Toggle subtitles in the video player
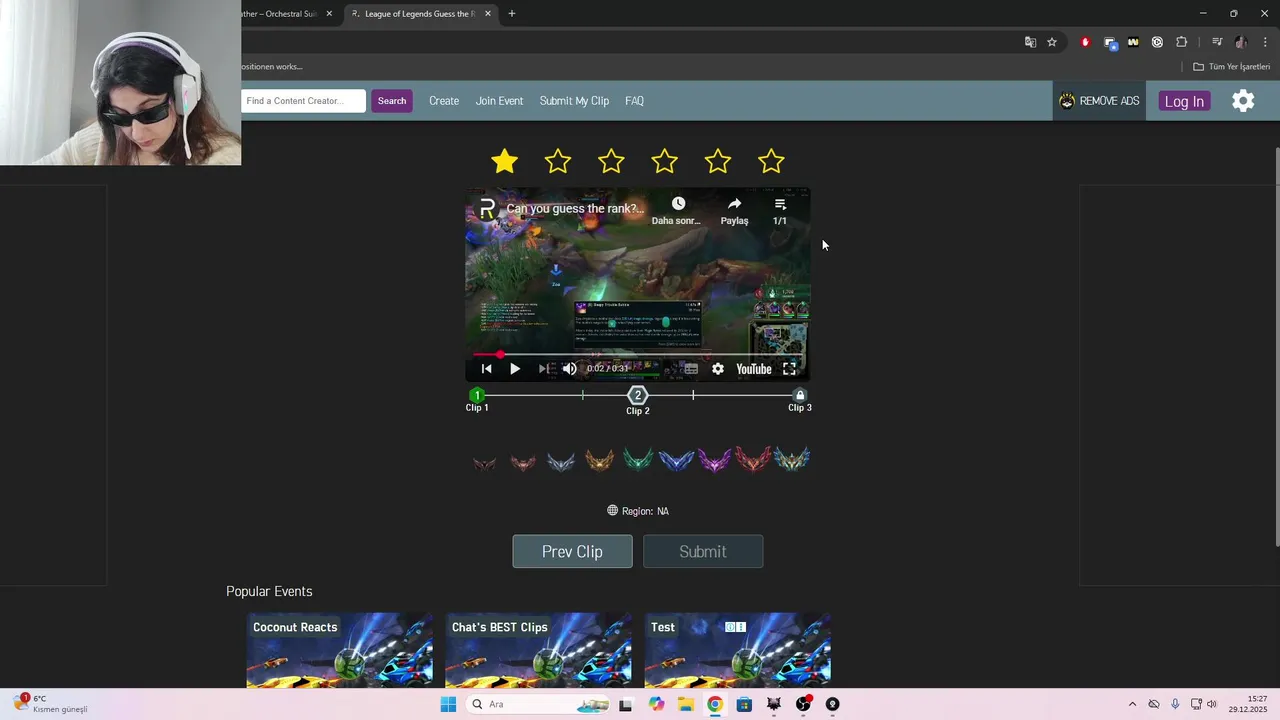This screenshot has height=720, width=1280. pyautogui.click(x=691, y=369)
